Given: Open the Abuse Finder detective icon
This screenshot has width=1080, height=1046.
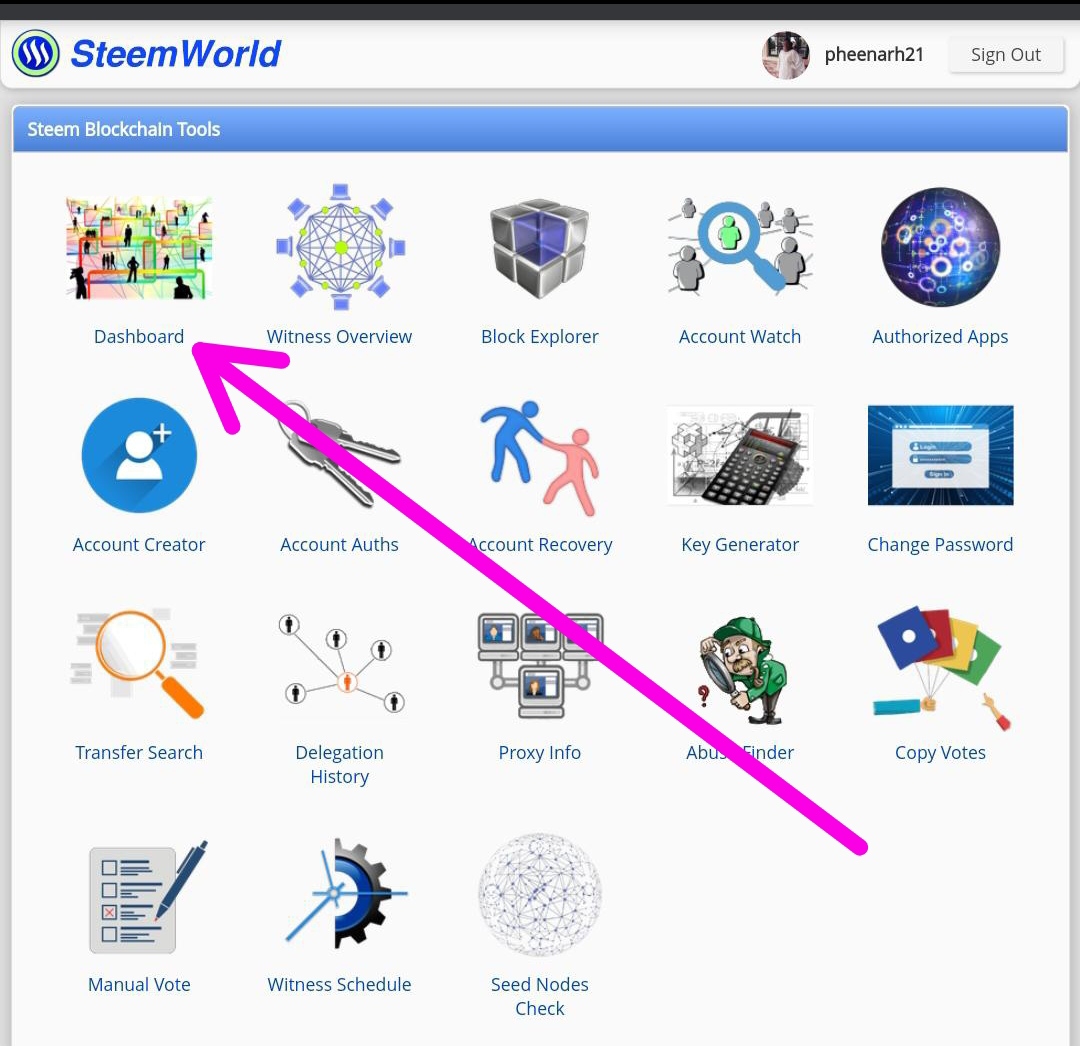Looking at the screenshot, I should [x=742, y=670].
